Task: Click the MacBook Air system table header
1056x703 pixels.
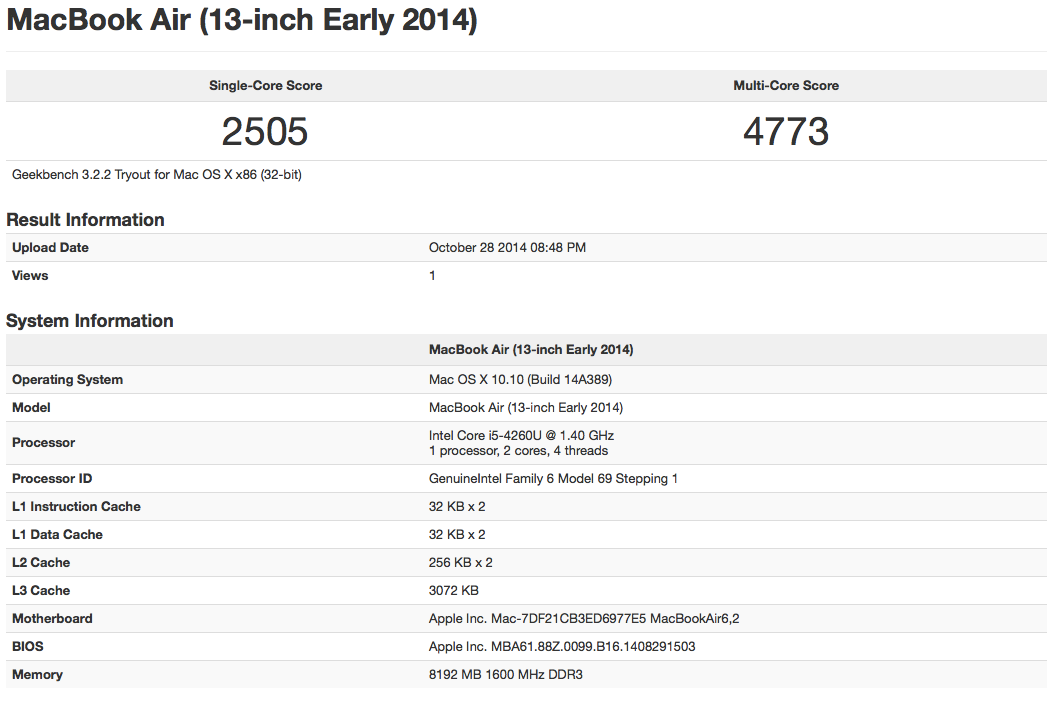Action: (531, 350)
